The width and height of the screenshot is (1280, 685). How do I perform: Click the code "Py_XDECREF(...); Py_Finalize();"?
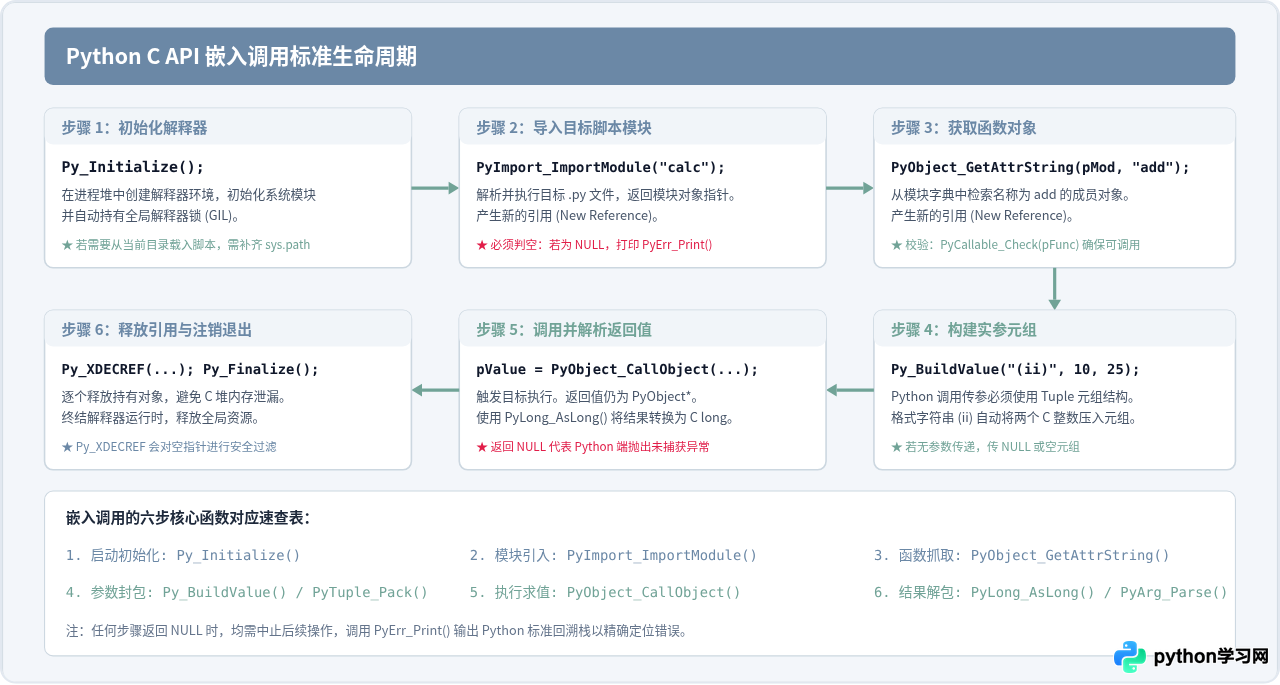click(190, 369)
